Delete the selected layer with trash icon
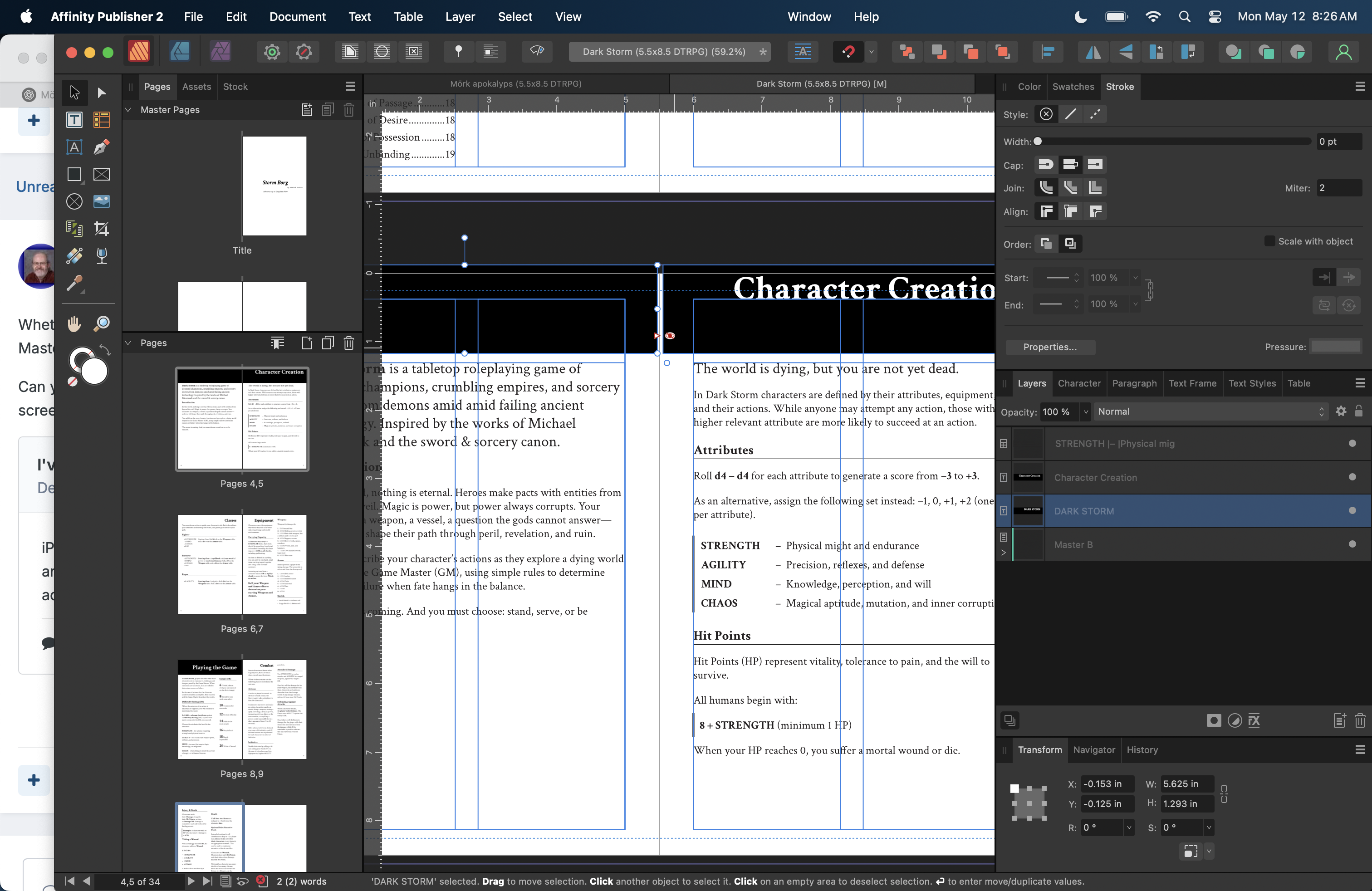This screenshot has height=891, width=1372. tap(1359, 720)
